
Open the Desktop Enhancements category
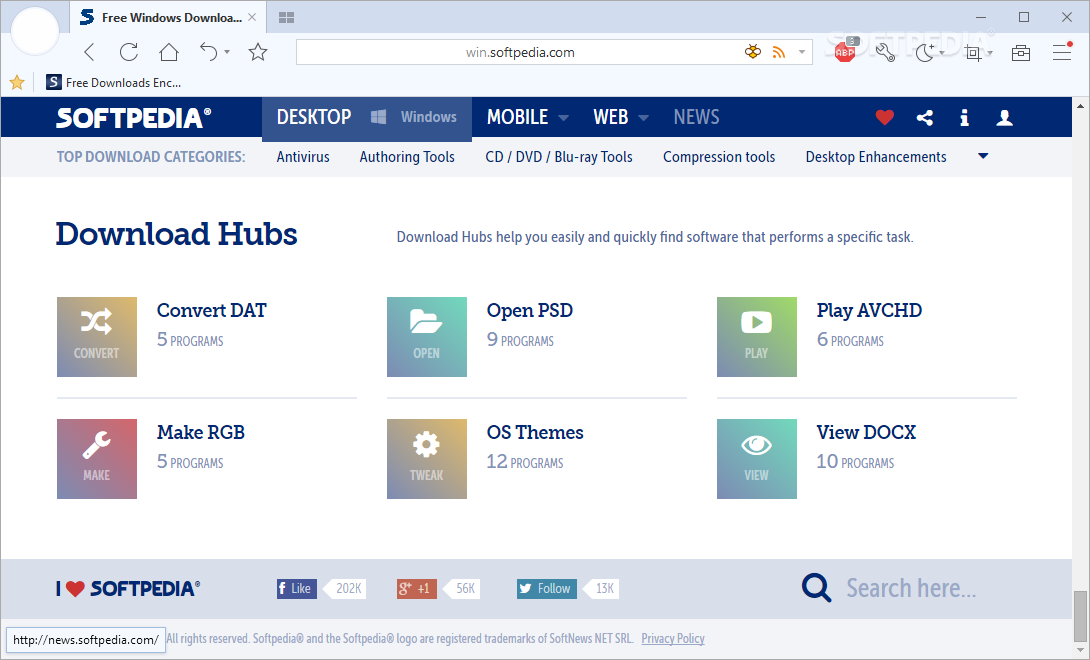pos(876,157)
